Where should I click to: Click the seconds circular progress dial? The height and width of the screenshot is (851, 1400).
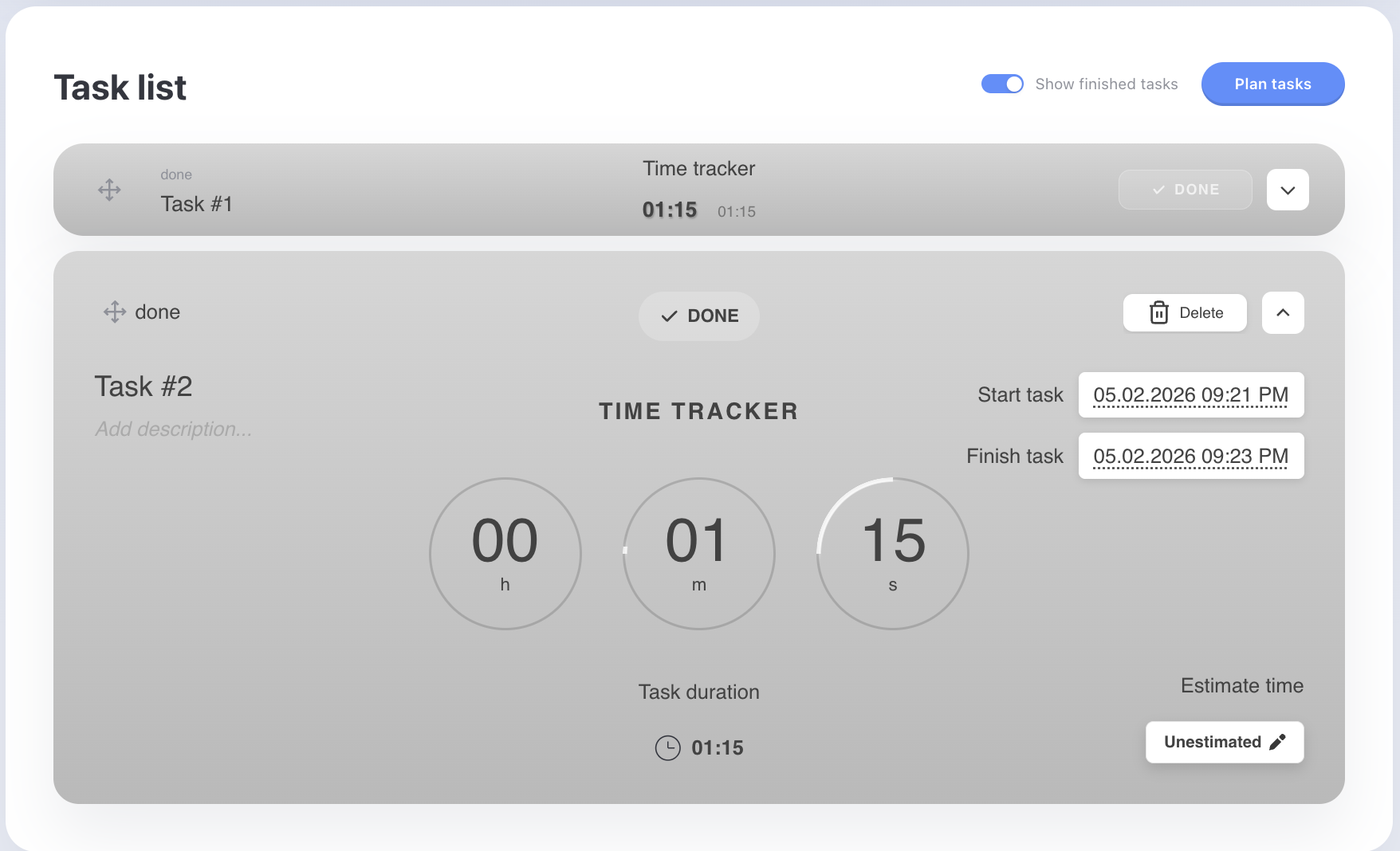pos(892,553)
